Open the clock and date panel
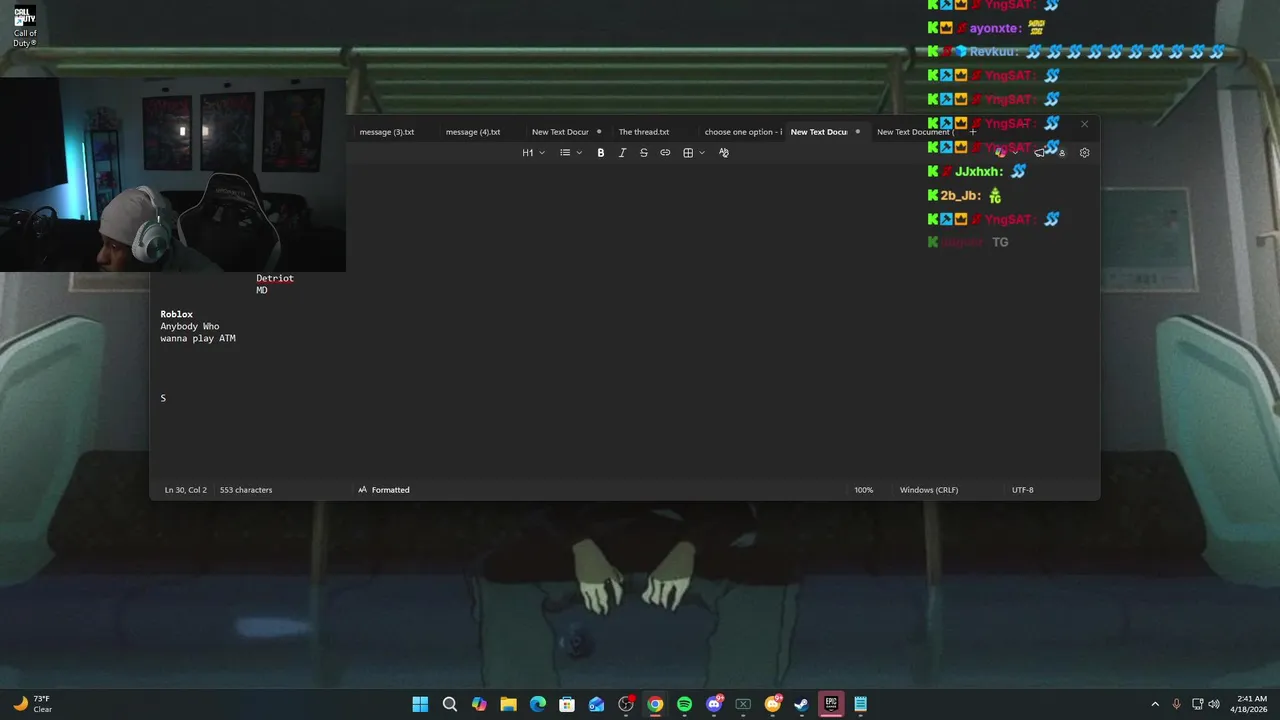 pyautogui.click(x=1251, y=704)
